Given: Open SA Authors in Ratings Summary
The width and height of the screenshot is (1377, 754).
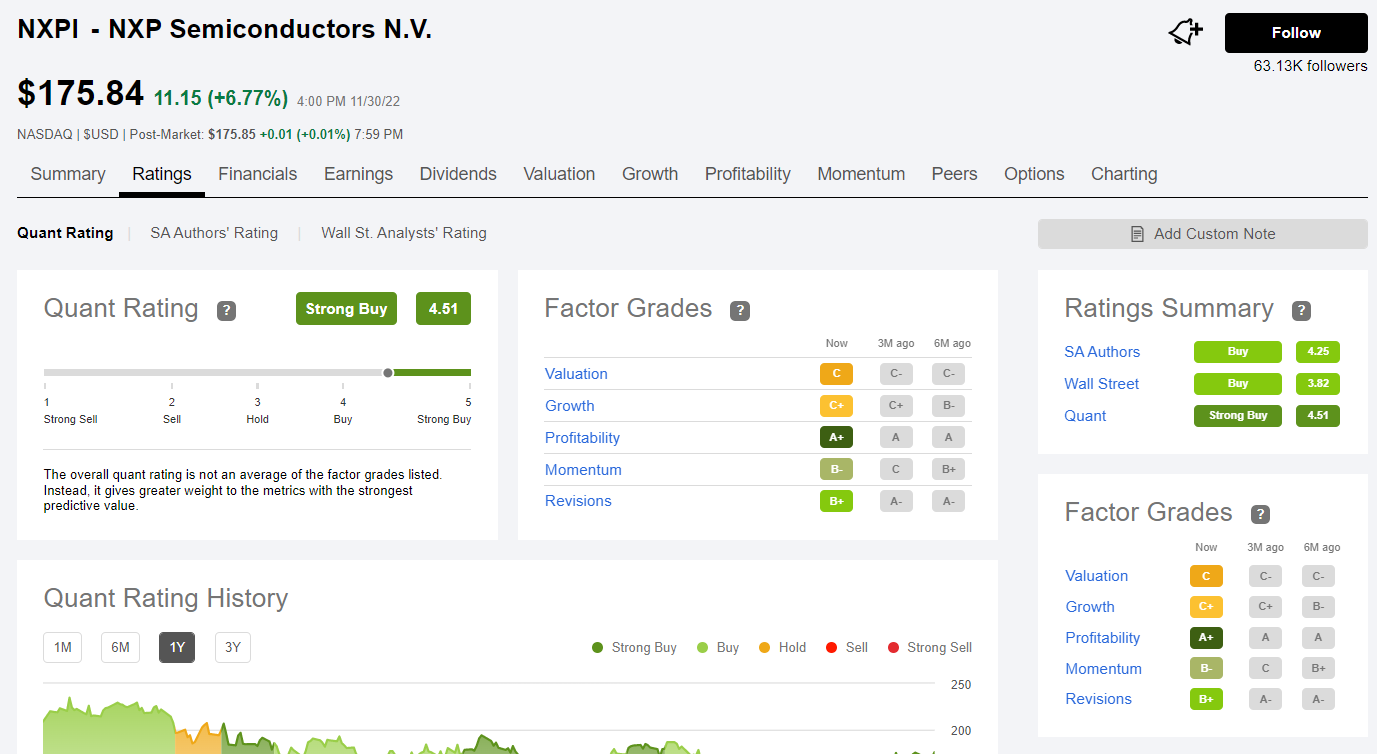Looking at the screenshot, I should click(x=1102, y=352).
